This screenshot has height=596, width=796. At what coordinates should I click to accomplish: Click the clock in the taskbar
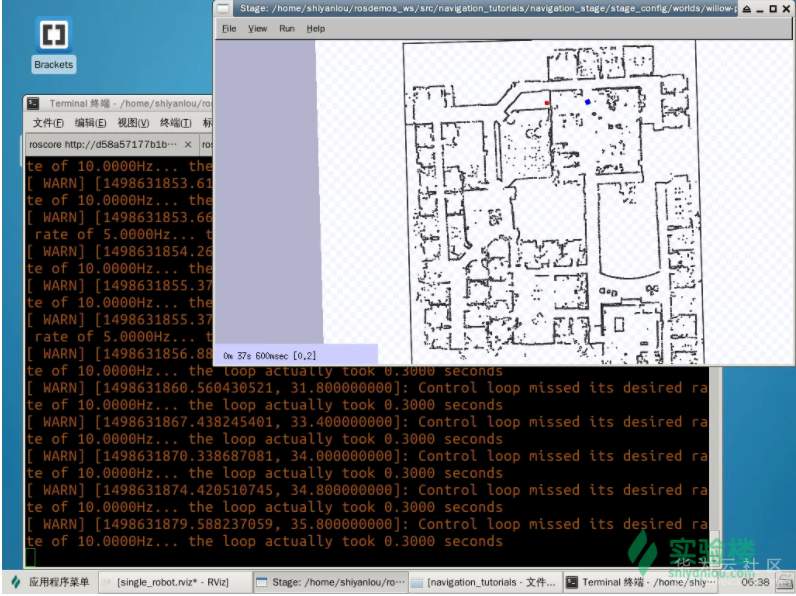(x=755, y=582)
